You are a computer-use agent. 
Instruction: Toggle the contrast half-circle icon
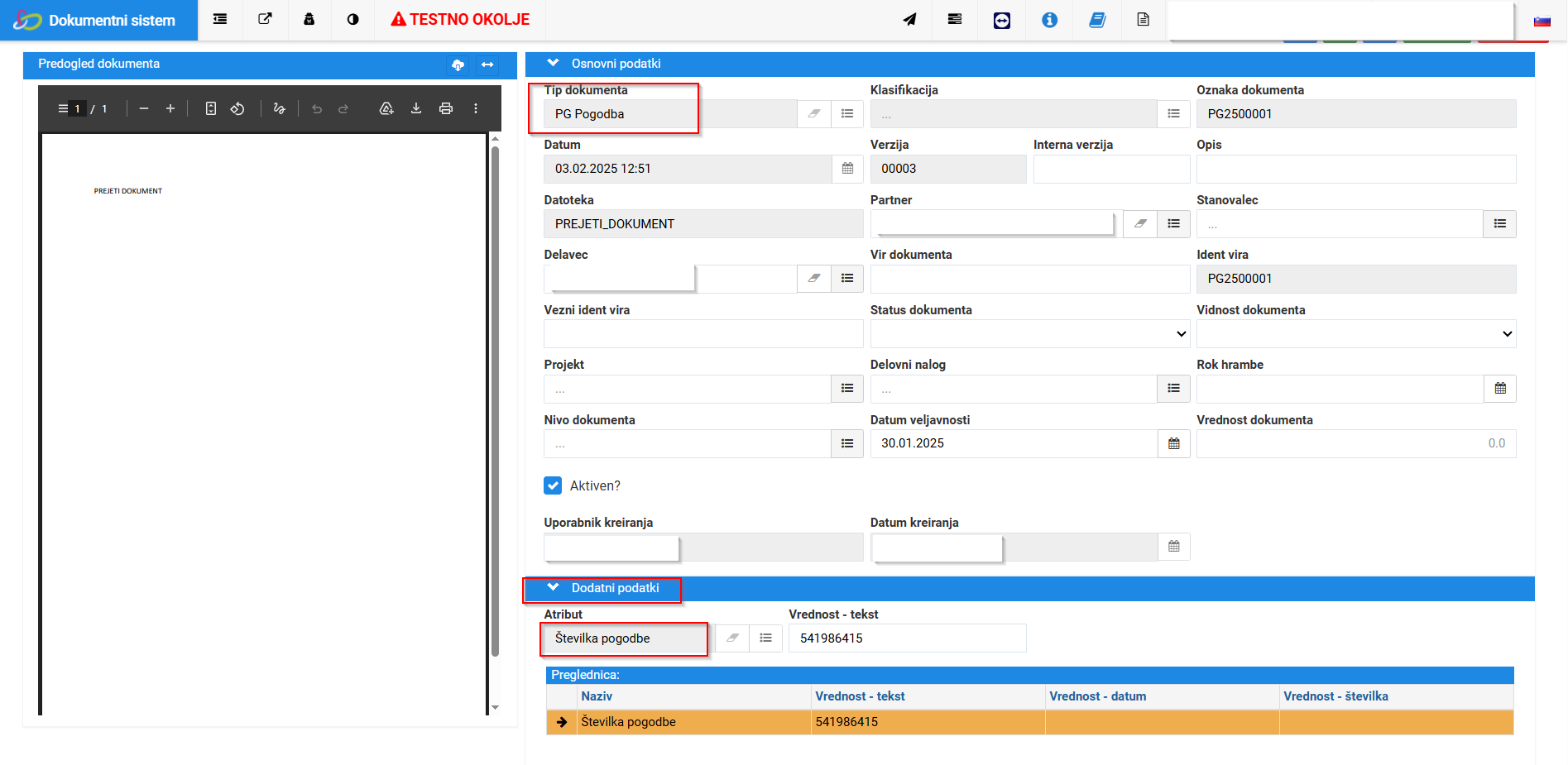353,19
